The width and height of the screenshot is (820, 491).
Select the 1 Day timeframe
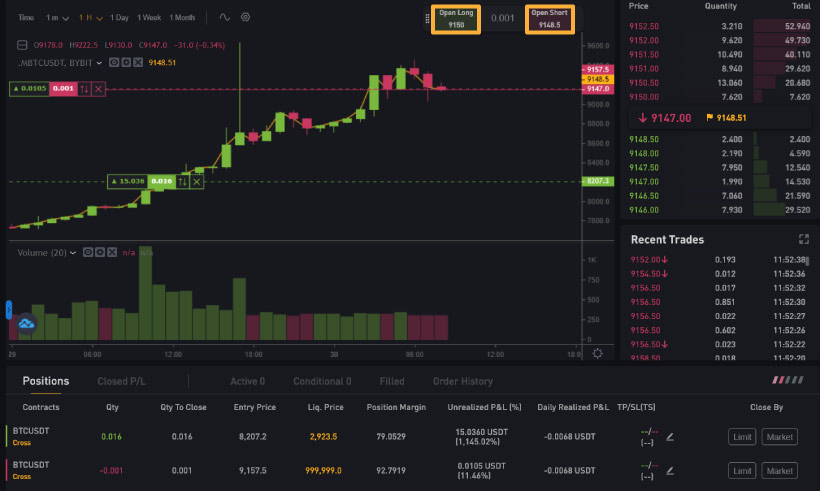tap(119, 18)
